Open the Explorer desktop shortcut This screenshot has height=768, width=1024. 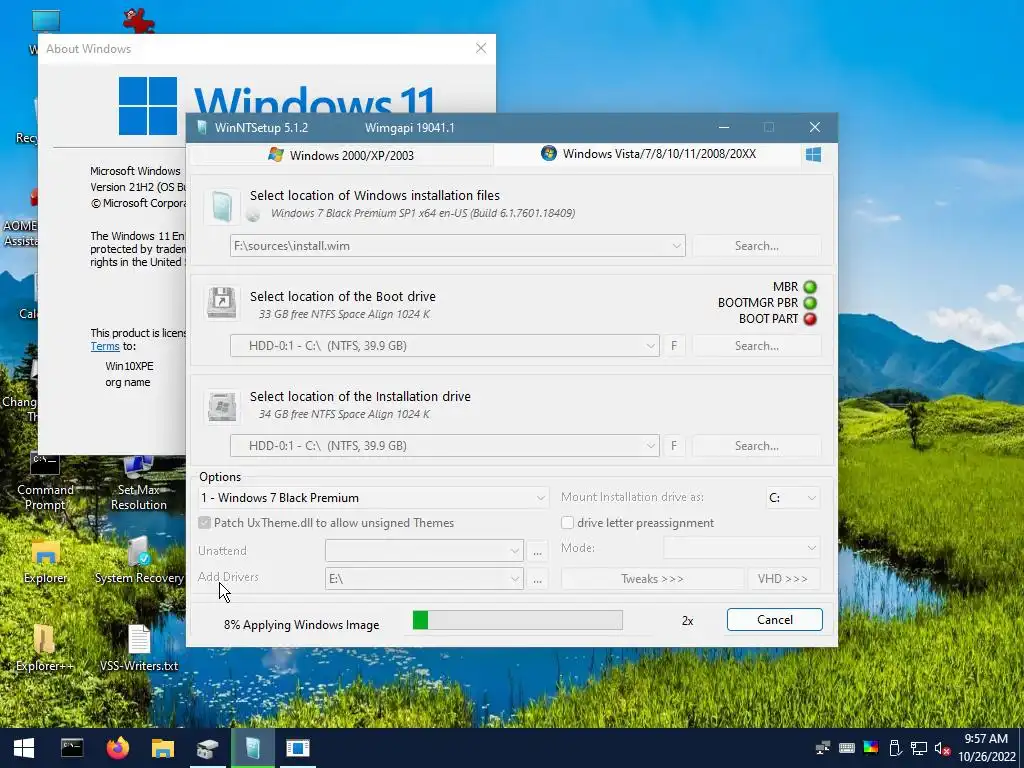(x=45, y=560)
